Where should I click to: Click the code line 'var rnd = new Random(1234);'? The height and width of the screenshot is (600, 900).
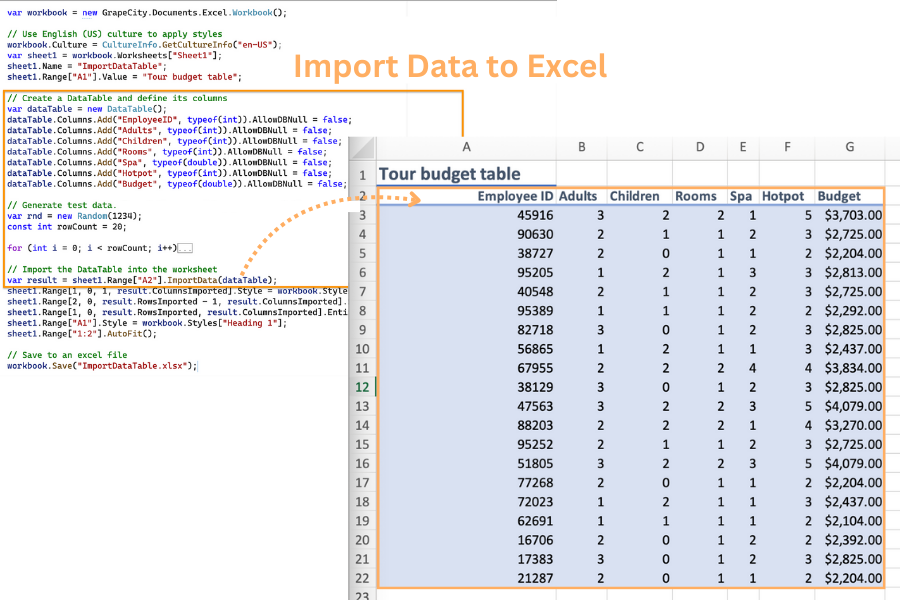click(74, 216)
